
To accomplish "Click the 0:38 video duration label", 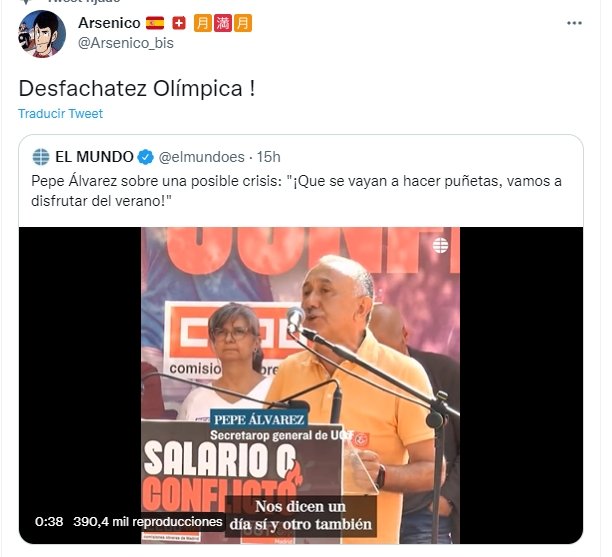I will (x=49, y=521).
